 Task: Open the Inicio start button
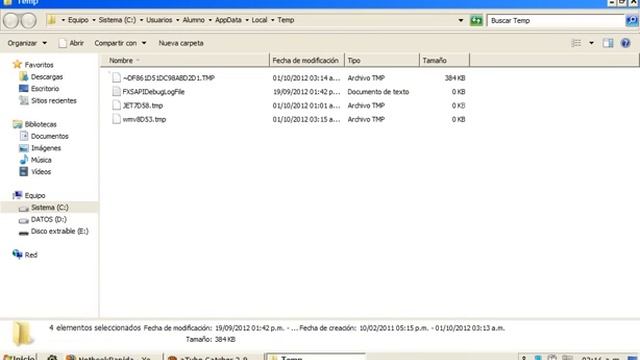click(19, 358)
